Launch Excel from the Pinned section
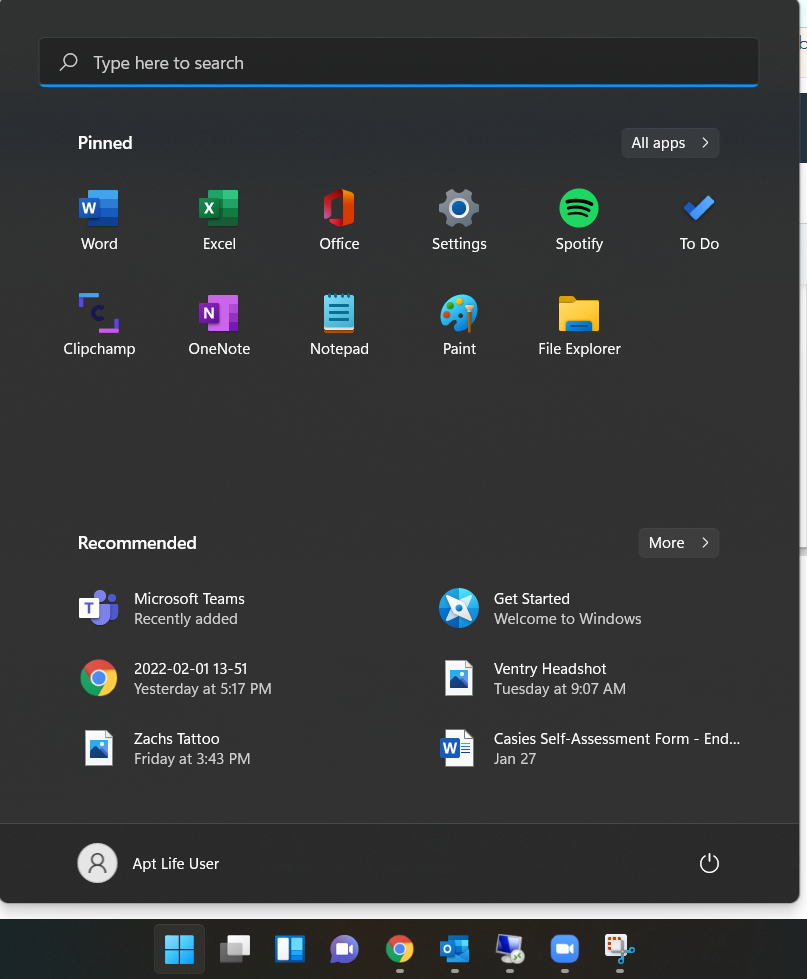This screenshot has width=807, height=979. [x=219, y=220]
